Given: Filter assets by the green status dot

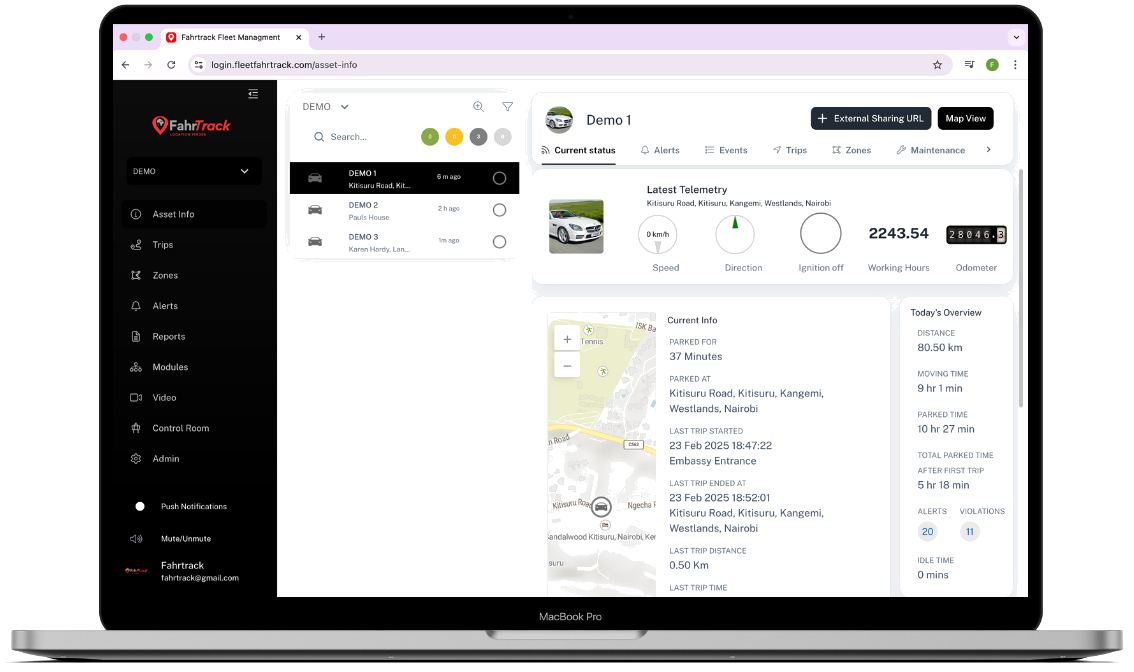Looking at the screenshot, I should click(x=430, y=136).
